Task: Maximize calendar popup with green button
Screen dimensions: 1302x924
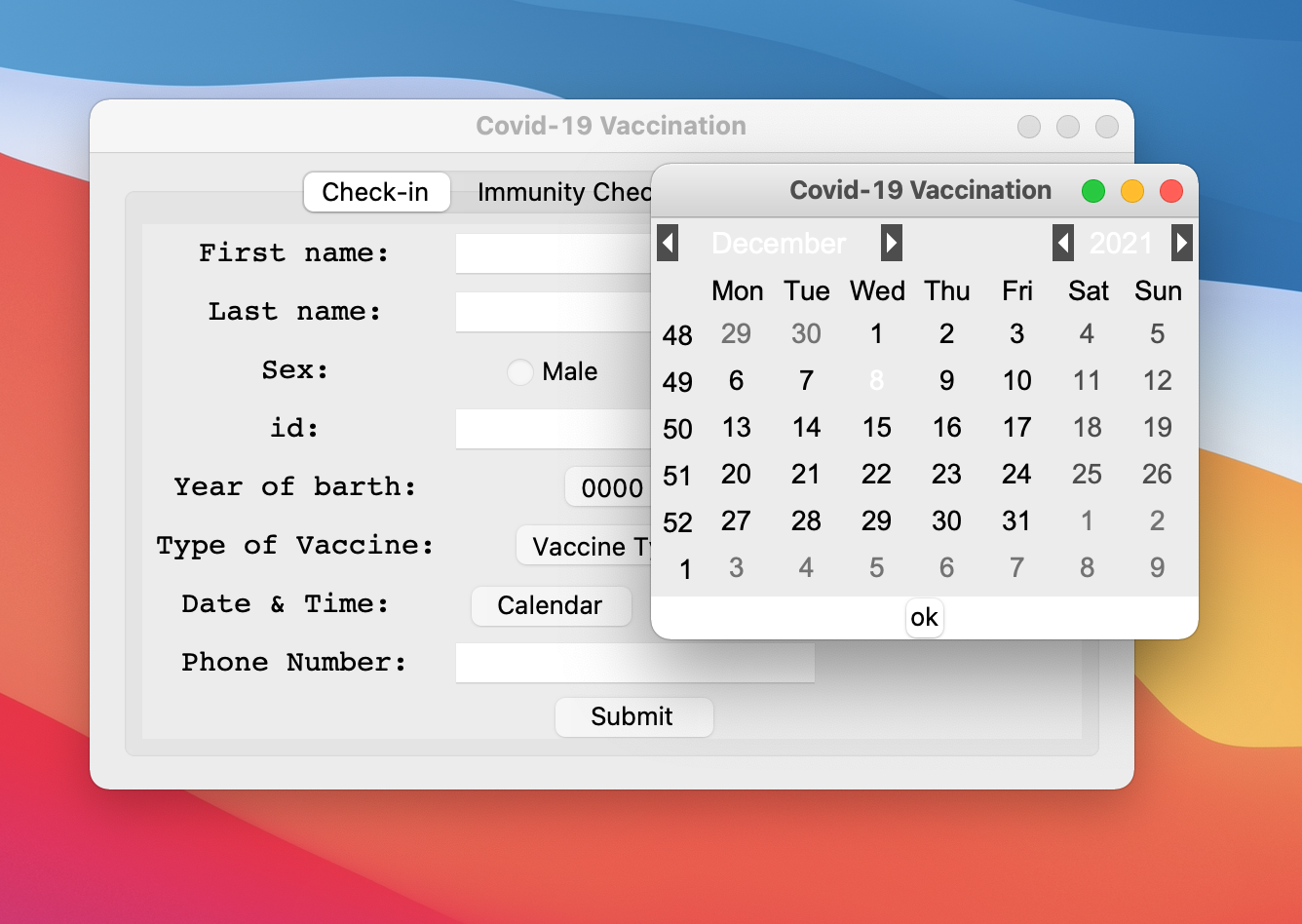Action: (1093, 191)
